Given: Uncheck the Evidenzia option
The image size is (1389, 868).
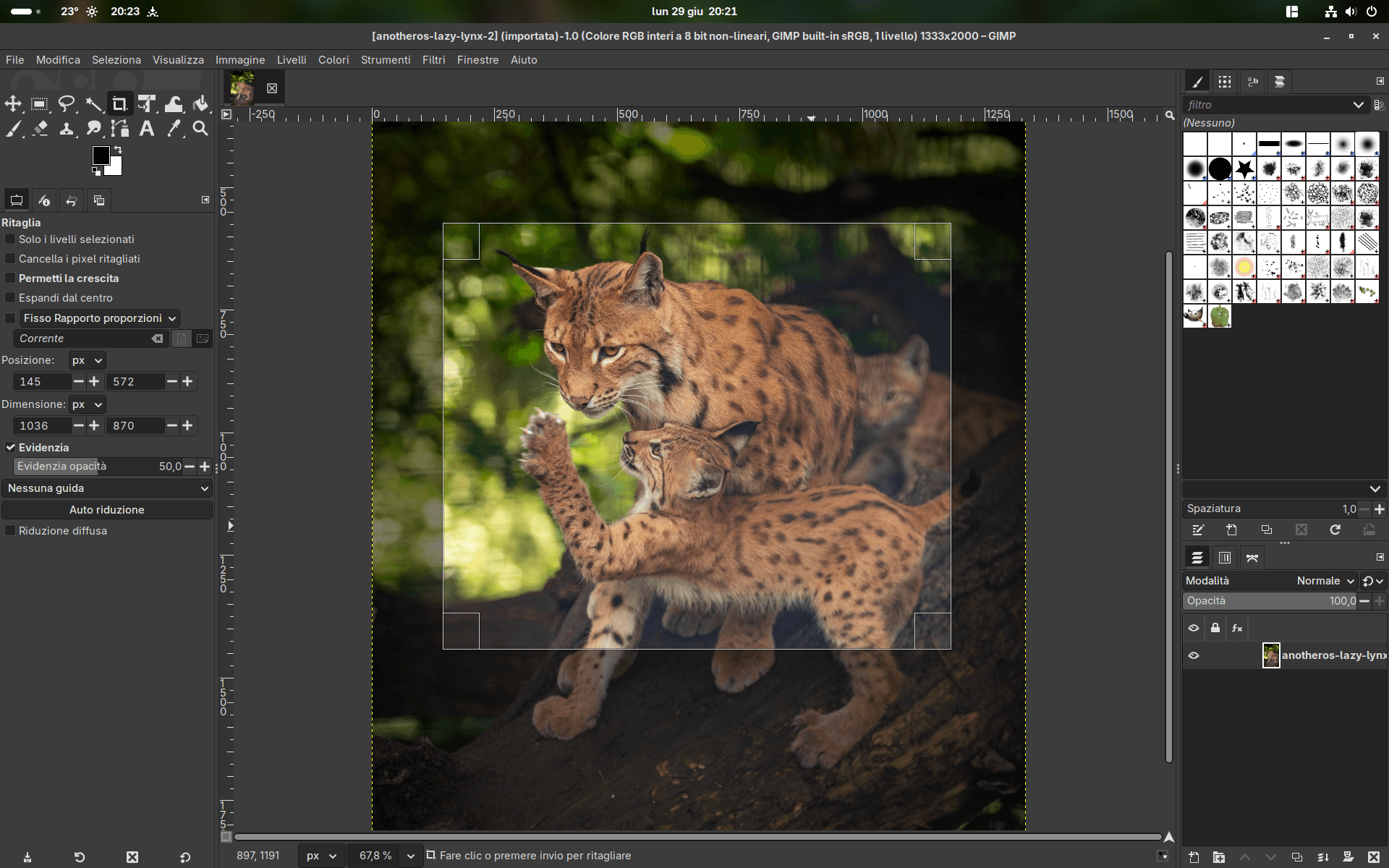Looking at the screenshot, I should point(10,448).
